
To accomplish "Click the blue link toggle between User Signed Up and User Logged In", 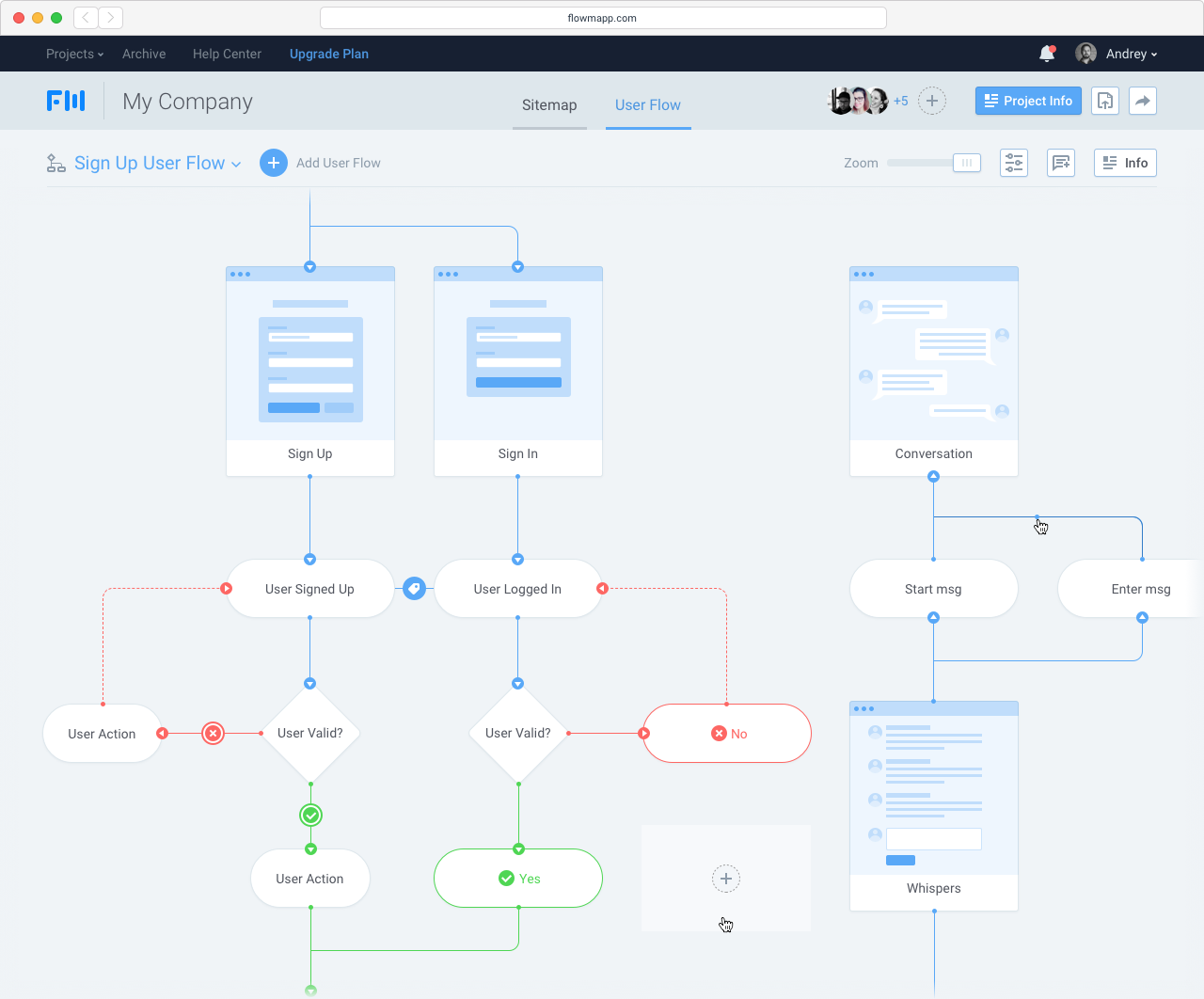I will [414, 588].
